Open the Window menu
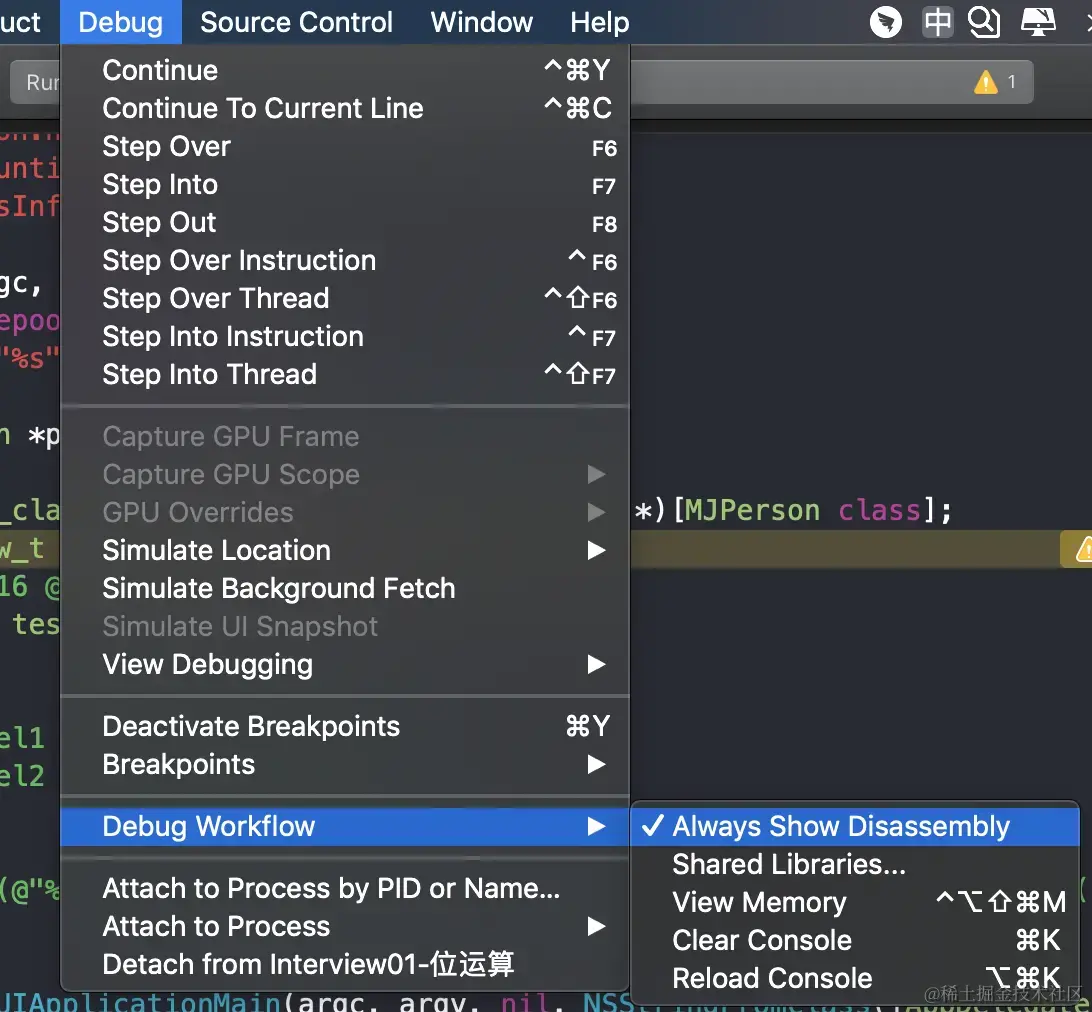 (481, 22)
